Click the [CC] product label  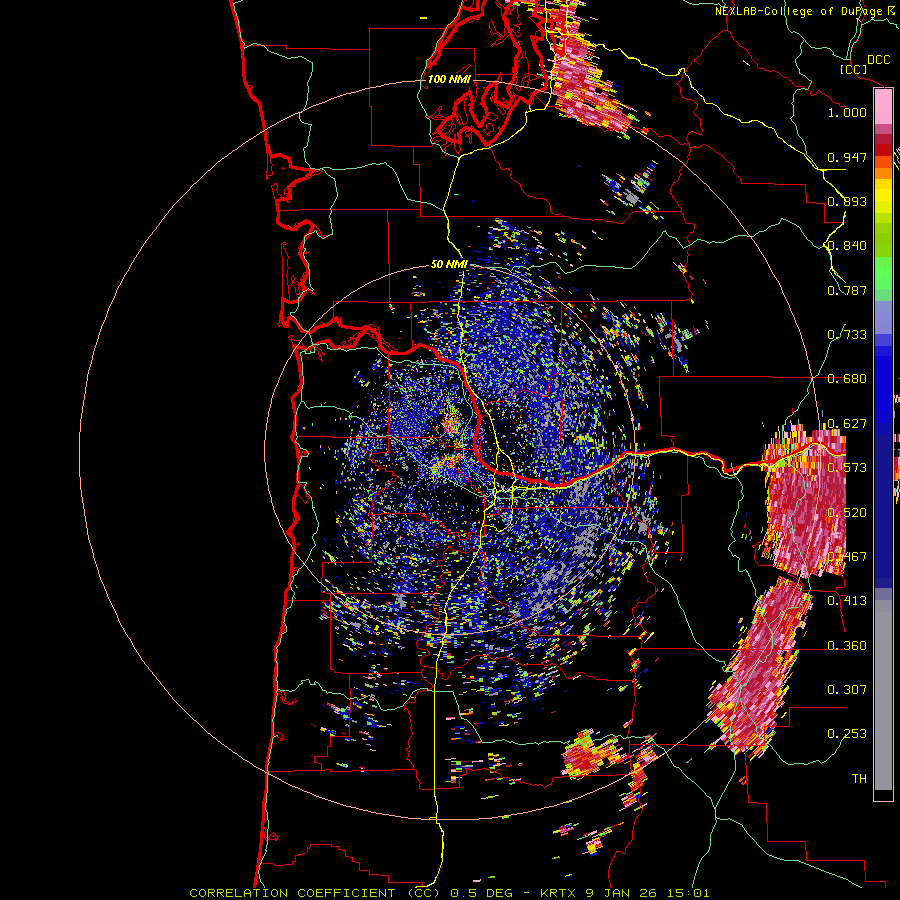pyautogui.click(x=854, y=69)
